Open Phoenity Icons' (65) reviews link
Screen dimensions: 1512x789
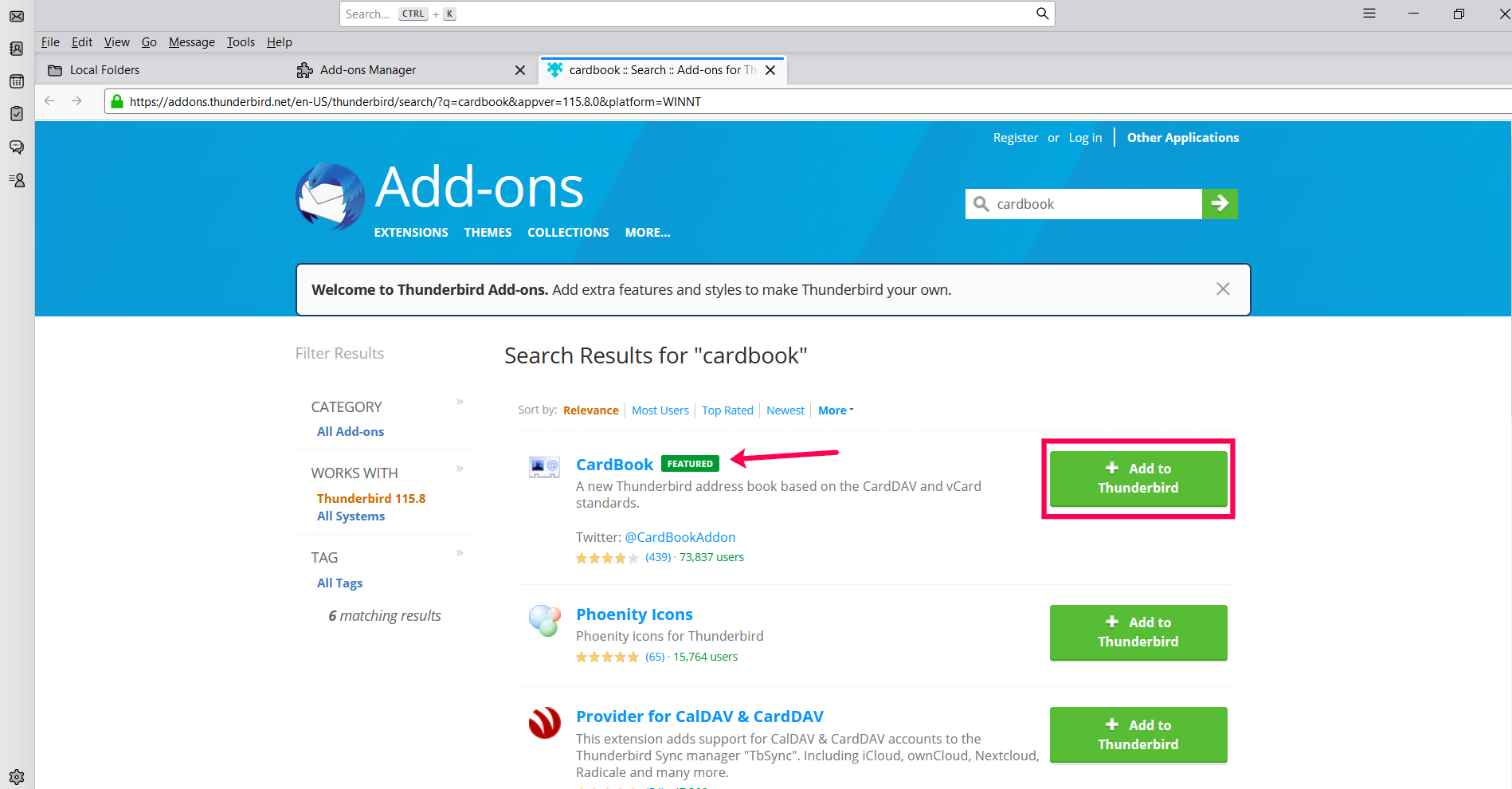pyautogui.click(x=655, y=657)
